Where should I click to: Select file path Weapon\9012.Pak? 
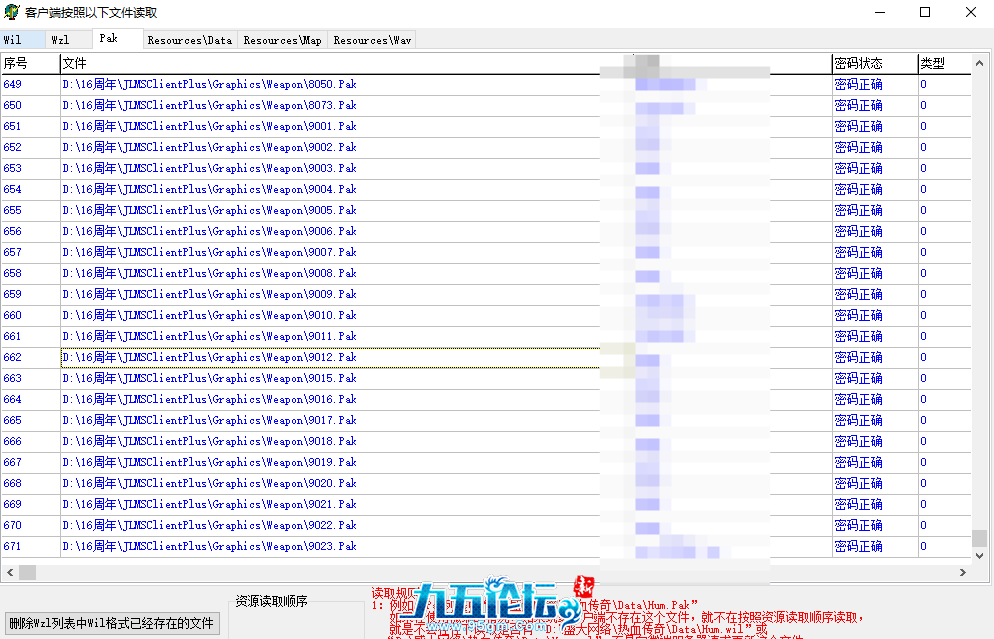click(x=209, y=358)
